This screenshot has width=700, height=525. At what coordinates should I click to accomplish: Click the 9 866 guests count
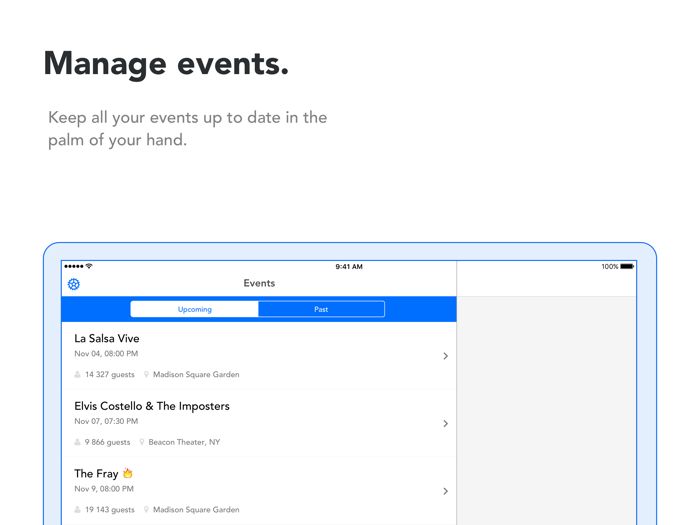108,442
